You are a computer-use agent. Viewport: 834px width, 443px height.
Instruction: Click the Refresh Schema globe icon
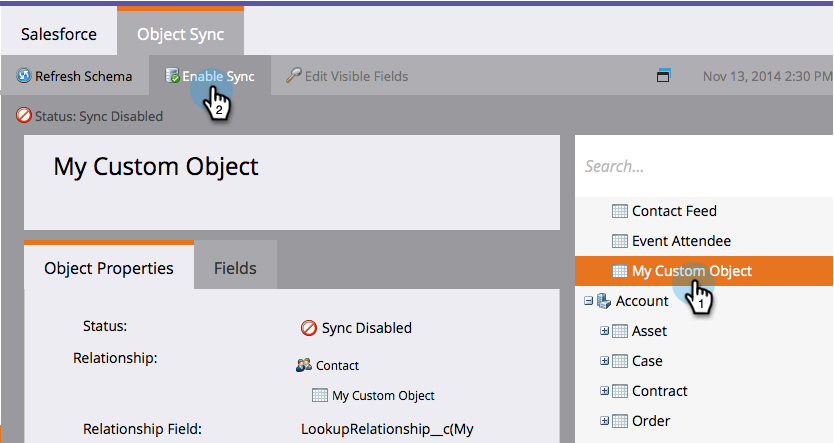click(24, 76)
